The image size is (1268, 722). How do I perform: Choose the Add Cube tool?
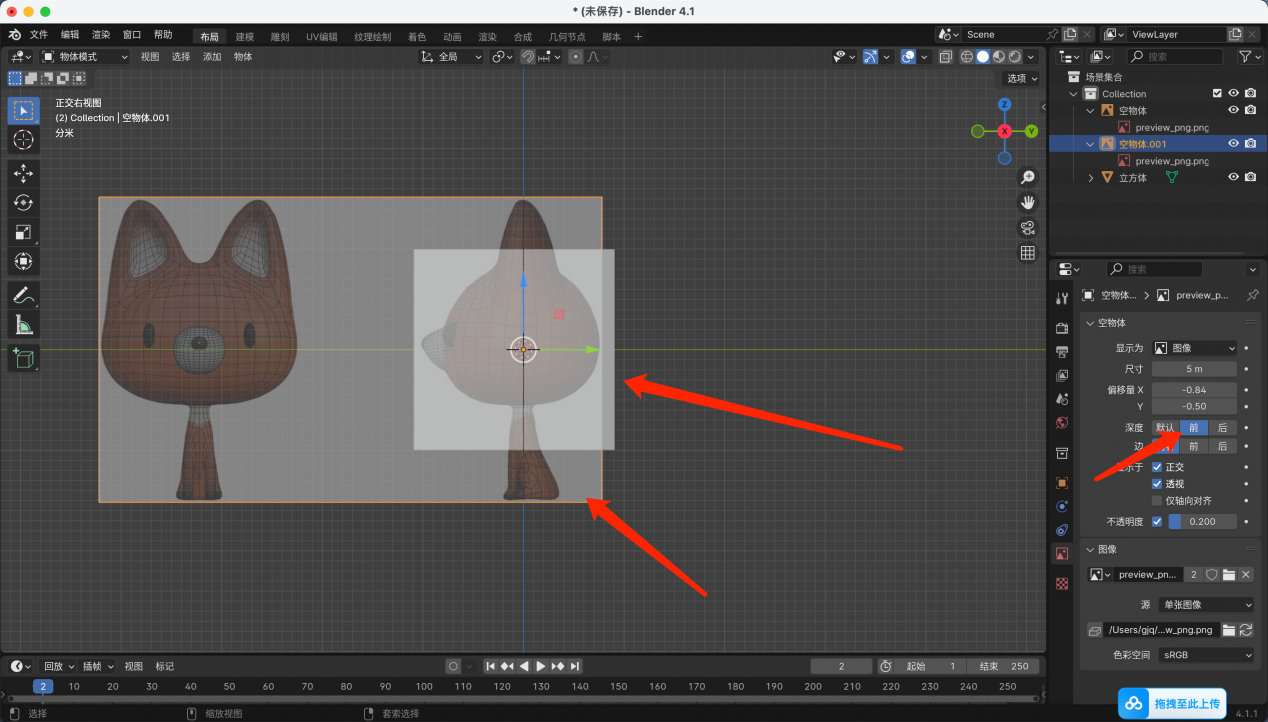24,358
